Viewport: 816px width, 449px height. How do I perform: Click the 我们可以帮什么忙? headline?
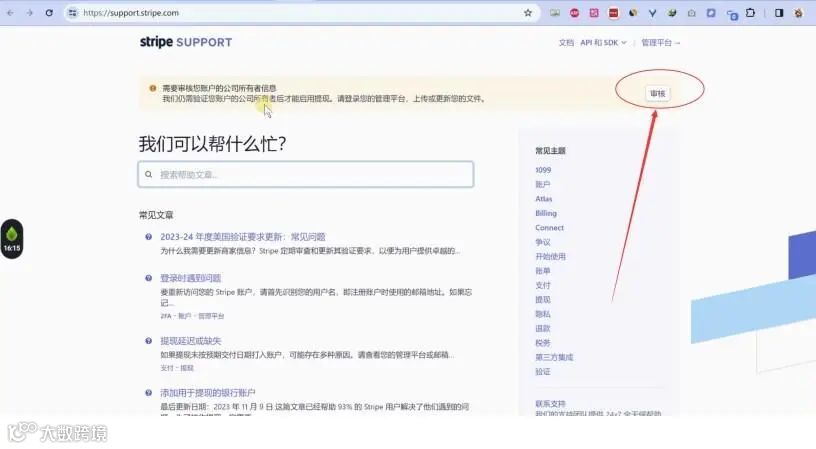click(212, 144)
